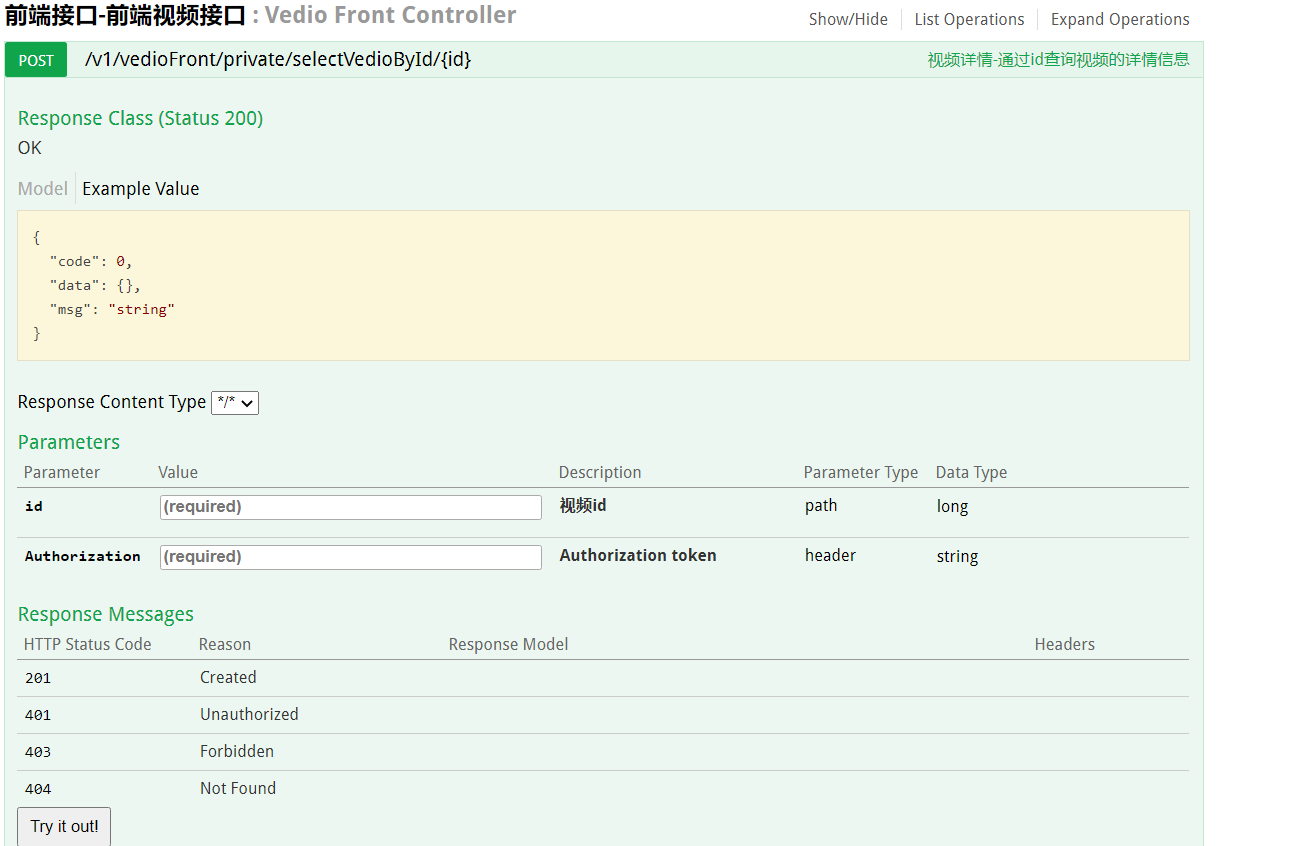
Task: Click the Response Messages heading
Action: tap(106, 614)
